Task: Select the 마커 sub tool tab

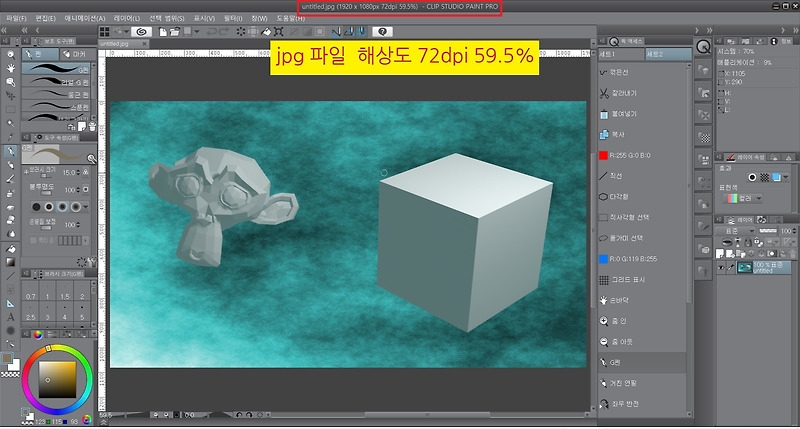Action: point(76,54)
